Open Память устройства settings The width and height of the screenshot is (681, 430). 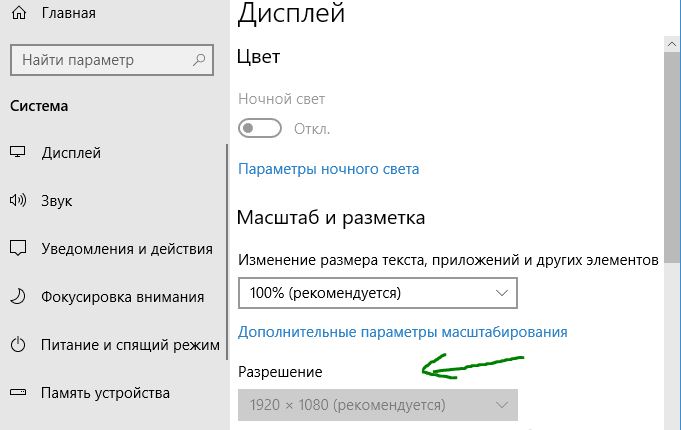pos(106,393)
